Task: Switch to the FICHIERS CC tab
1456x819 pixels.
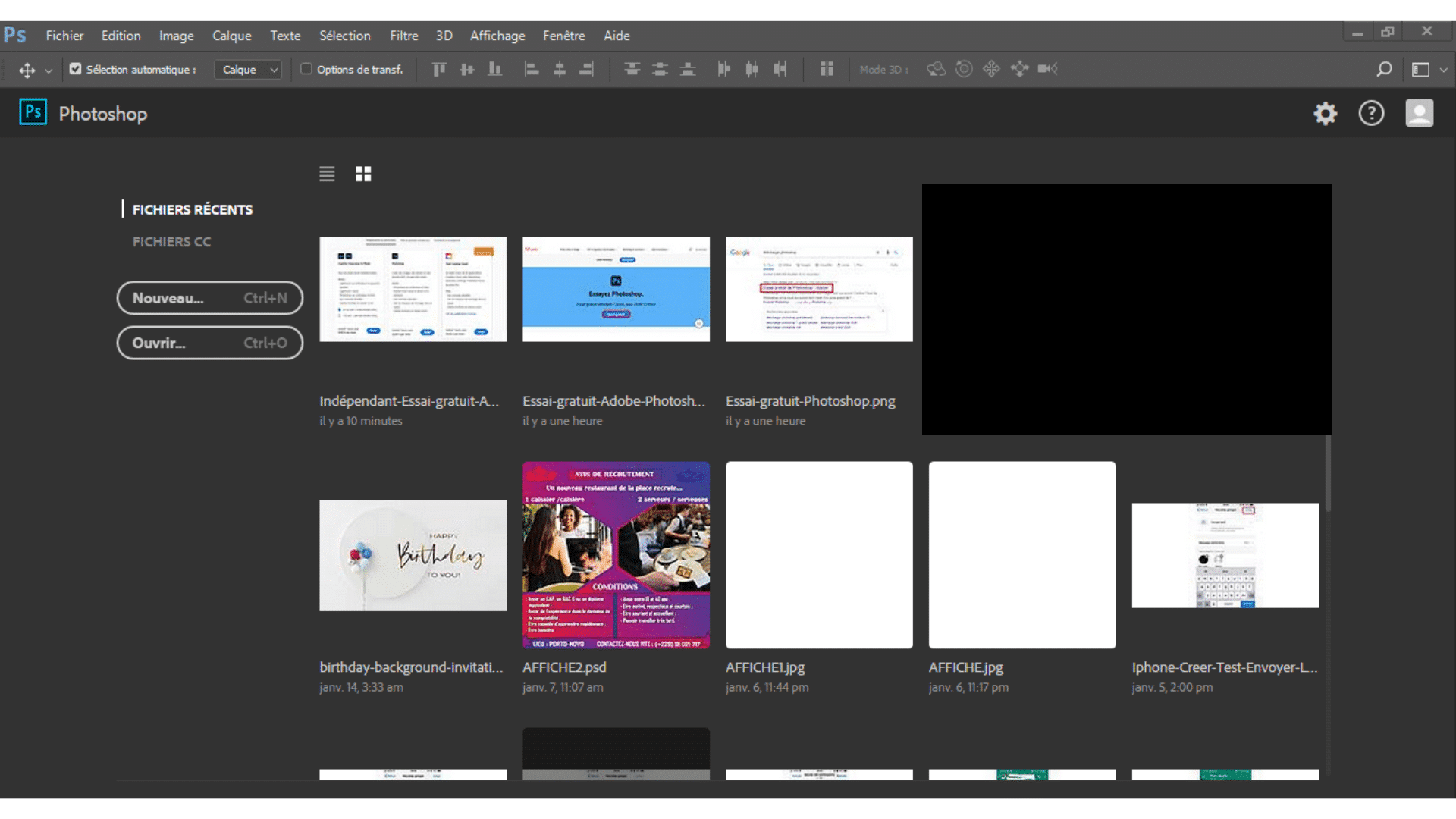Action: tap(171, 242)
